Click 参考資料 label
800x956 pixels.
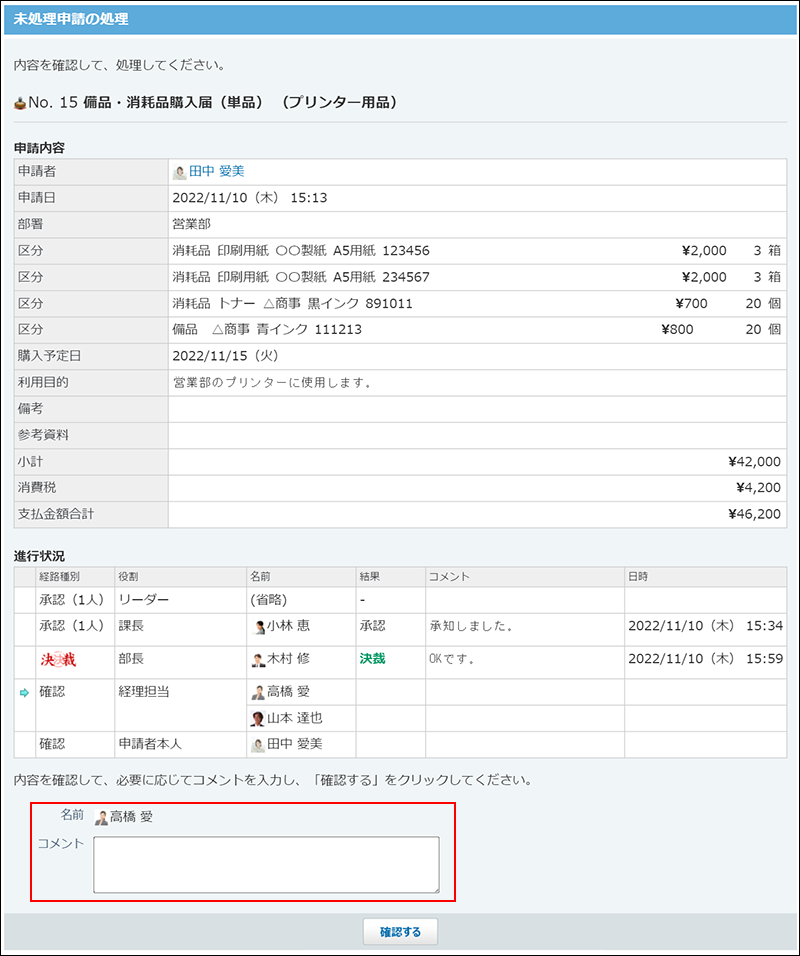tap(43, 435)
